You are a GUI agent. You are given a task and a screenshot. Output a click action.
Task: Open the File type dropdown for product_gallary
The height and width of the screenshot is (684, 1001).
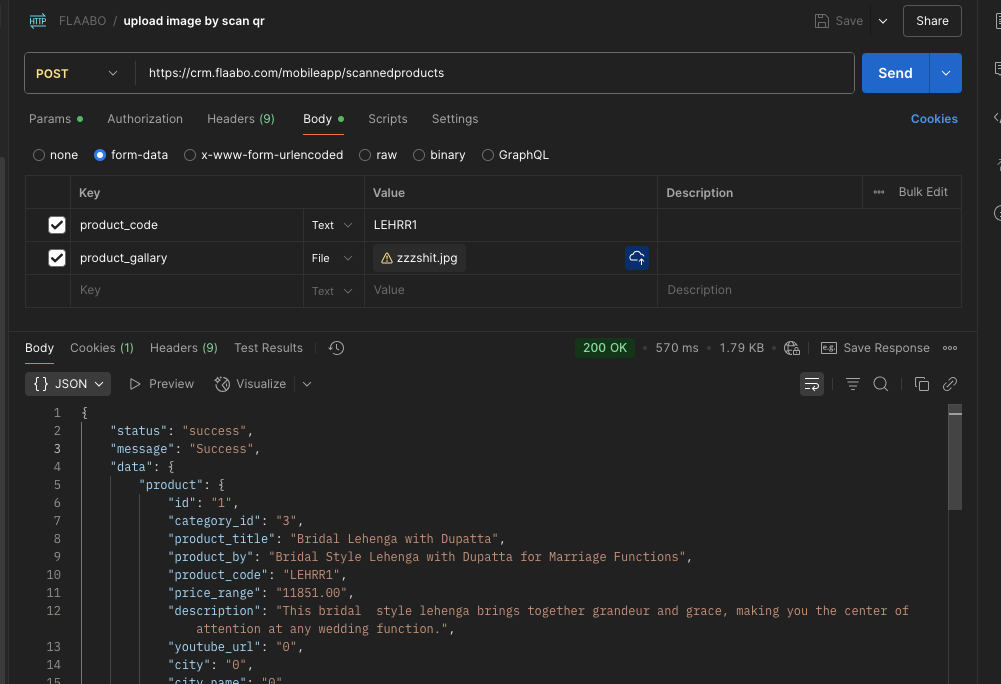332,258
